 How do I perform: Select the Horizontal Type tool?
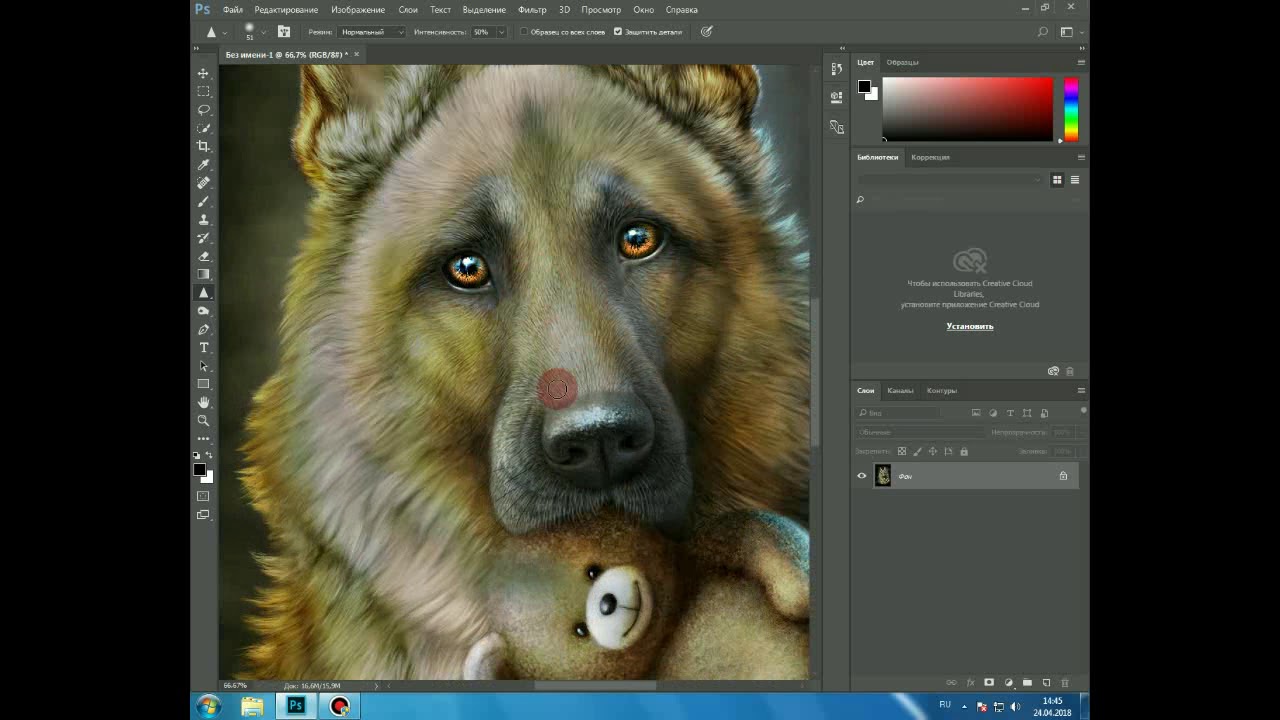coord(203,348)
